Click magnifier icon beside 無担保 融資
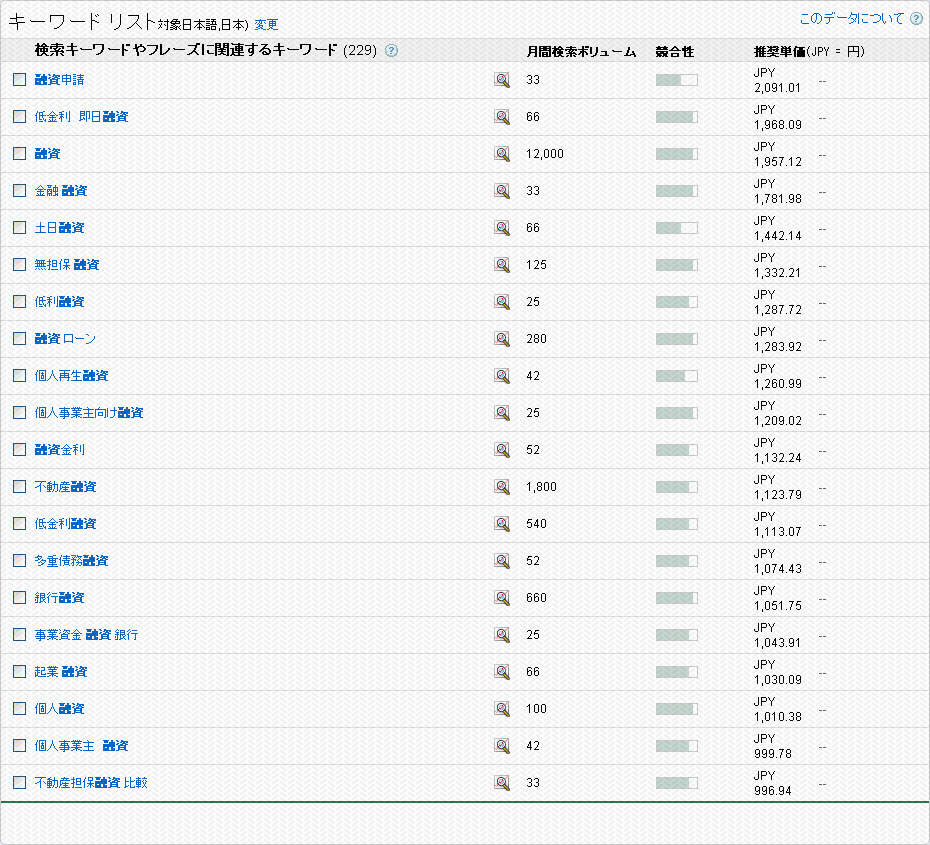This screenshot has height=845, width=930. click(502, 265)
